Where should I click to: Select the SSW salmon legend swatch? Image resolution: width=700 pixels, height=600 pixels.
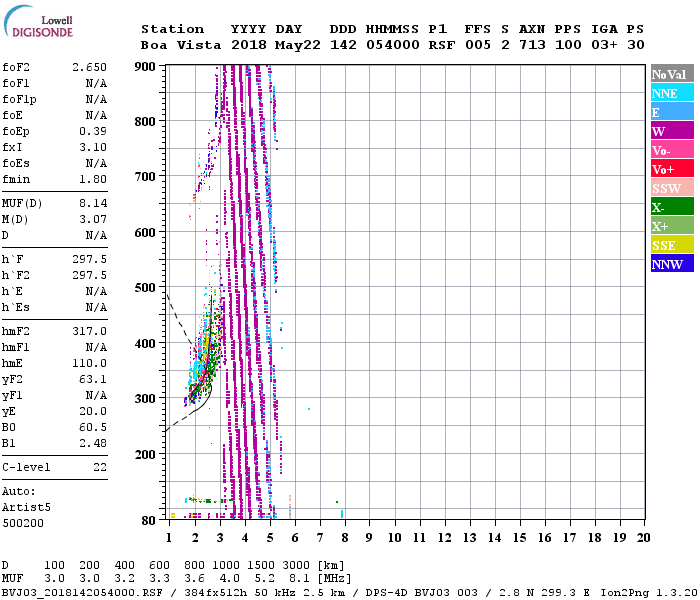[x=672, y=188]
